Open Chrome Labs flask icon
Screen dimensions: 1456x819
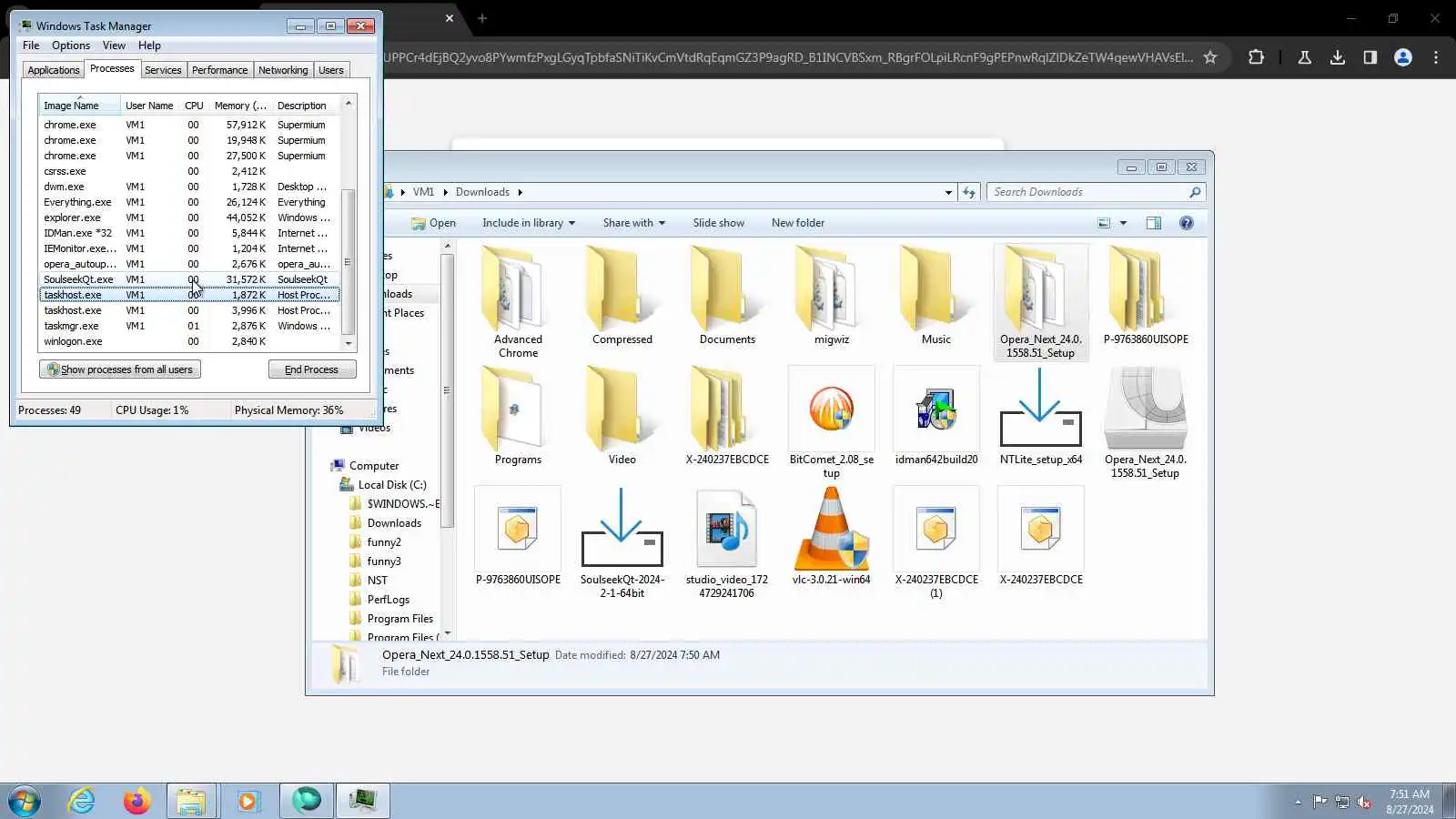tap(1304, 57)
